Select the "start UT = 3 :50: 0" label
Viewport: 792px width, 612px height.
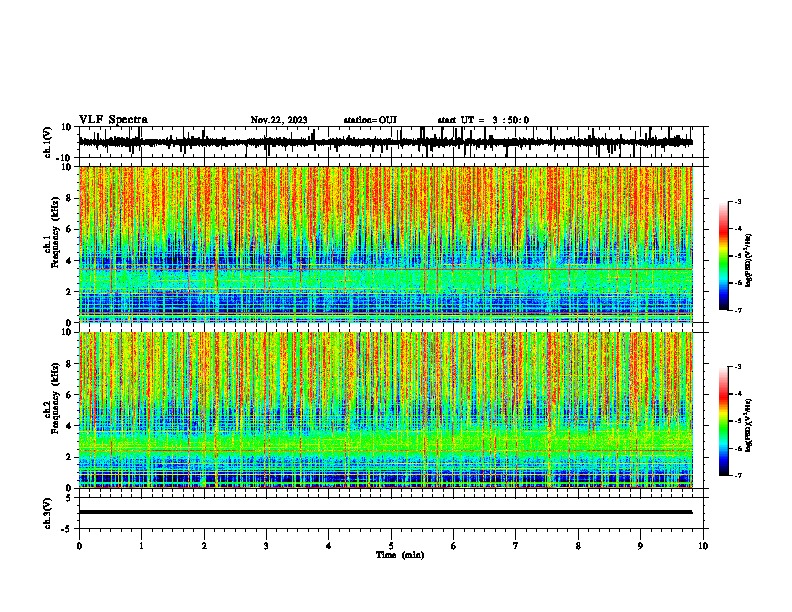[x=483, y=120]
